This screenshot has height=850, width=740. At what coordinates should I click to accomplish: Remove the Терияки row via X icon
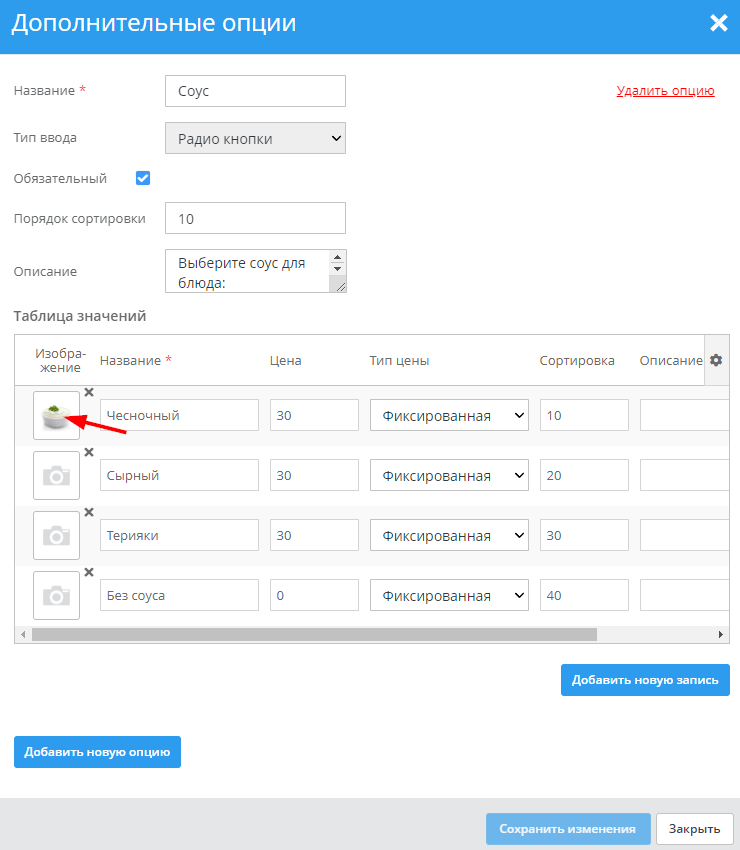[89, 513]
